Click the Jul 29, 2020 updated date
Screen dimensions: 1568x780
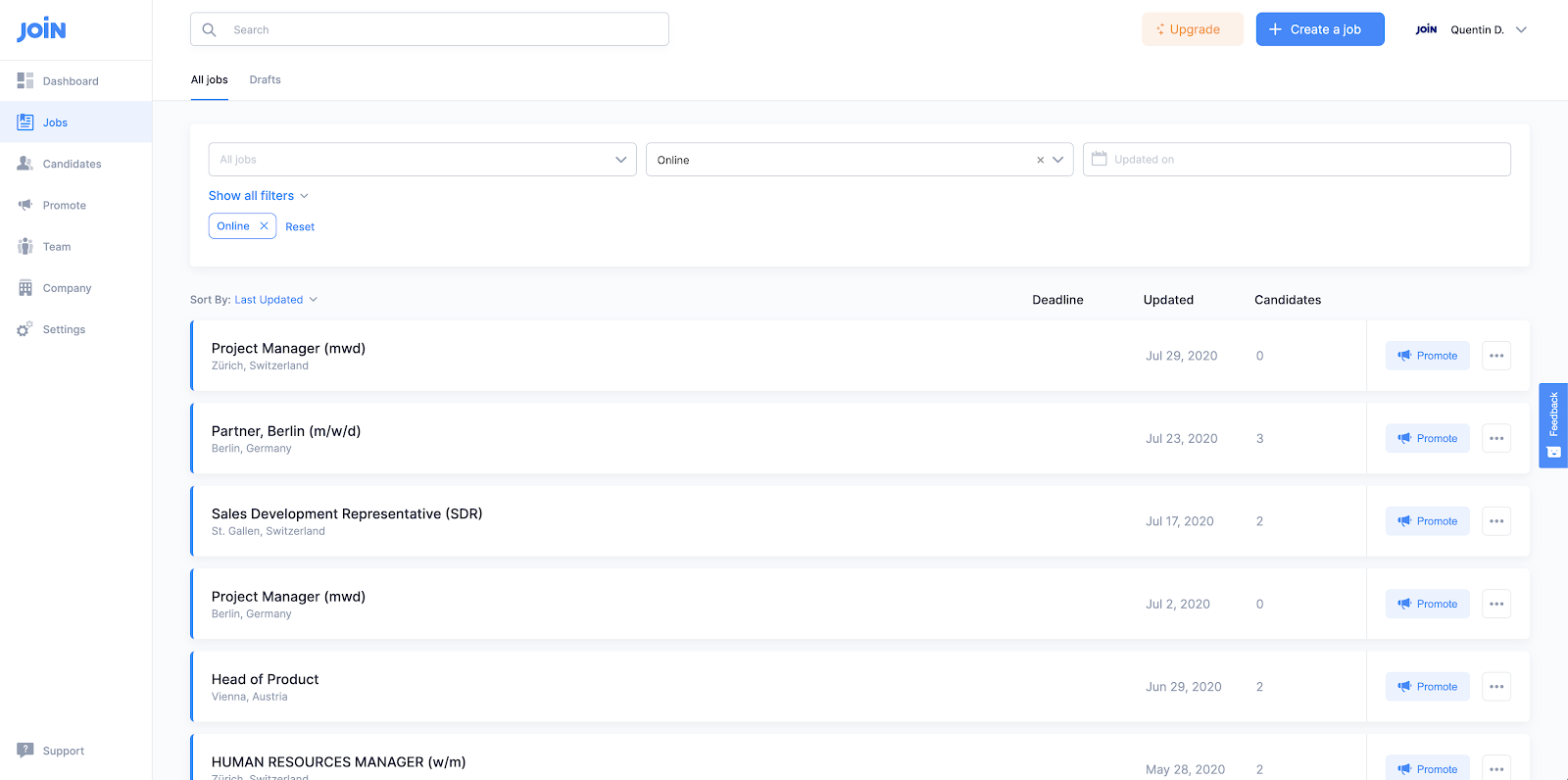click(1181, 356)
